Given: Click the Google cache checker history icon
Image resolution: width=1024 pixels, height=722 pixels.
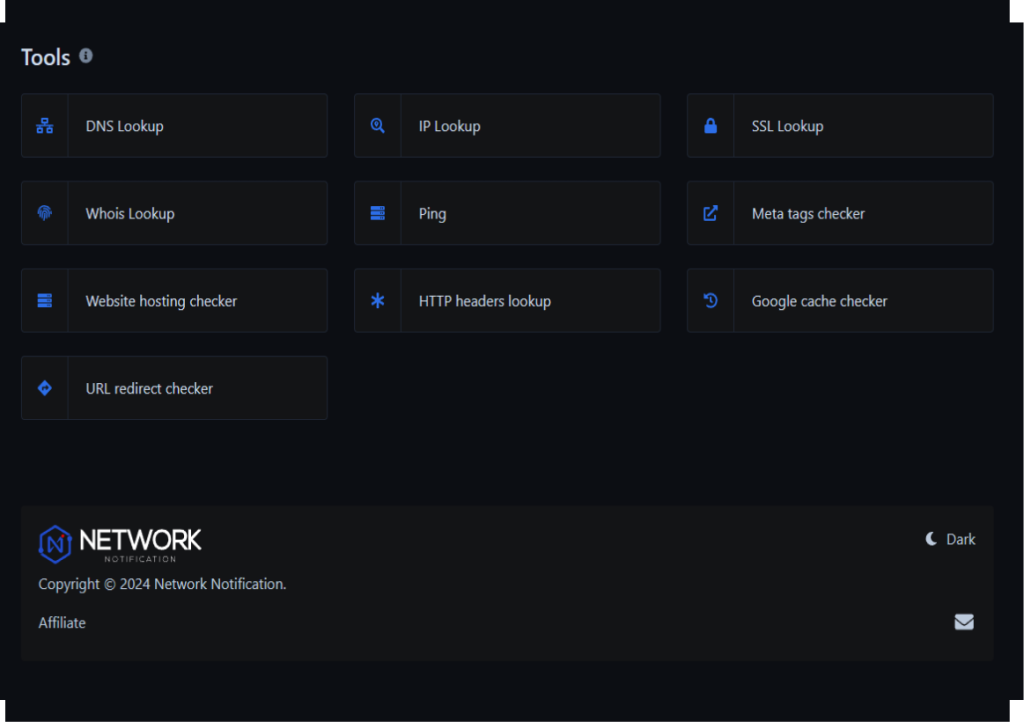Looking at the screenshot, I should pyautogui.click(x=710, y=301).
